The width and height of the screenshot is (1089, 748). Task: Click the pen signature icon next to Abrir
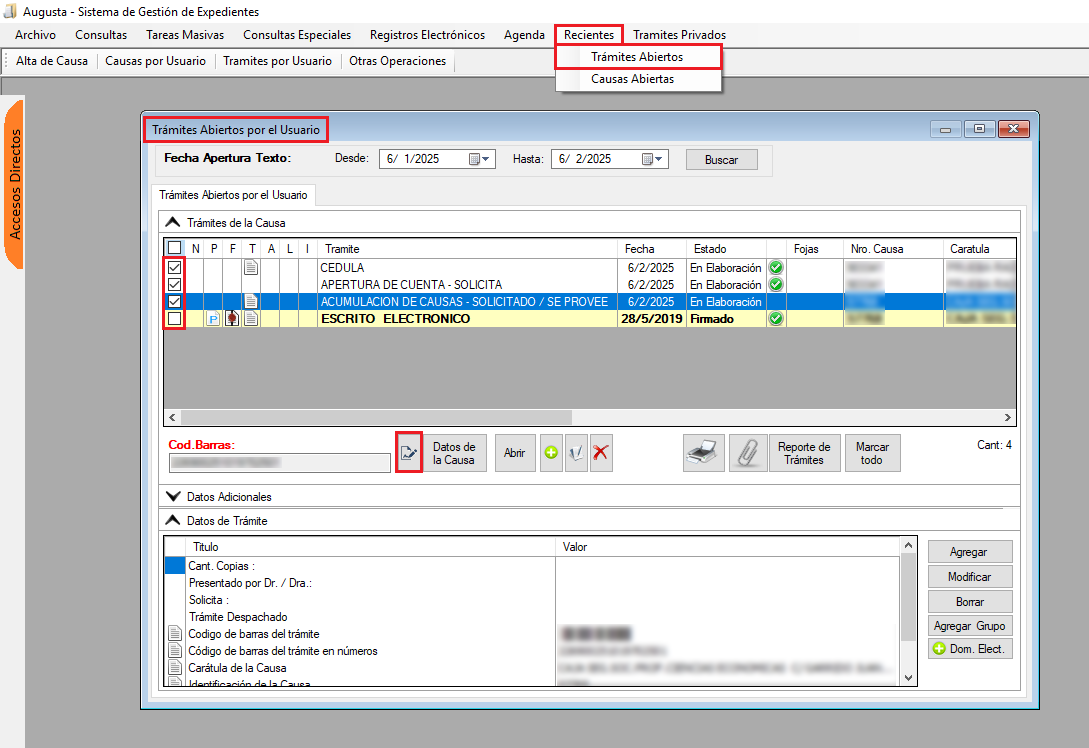click(576, 453)
